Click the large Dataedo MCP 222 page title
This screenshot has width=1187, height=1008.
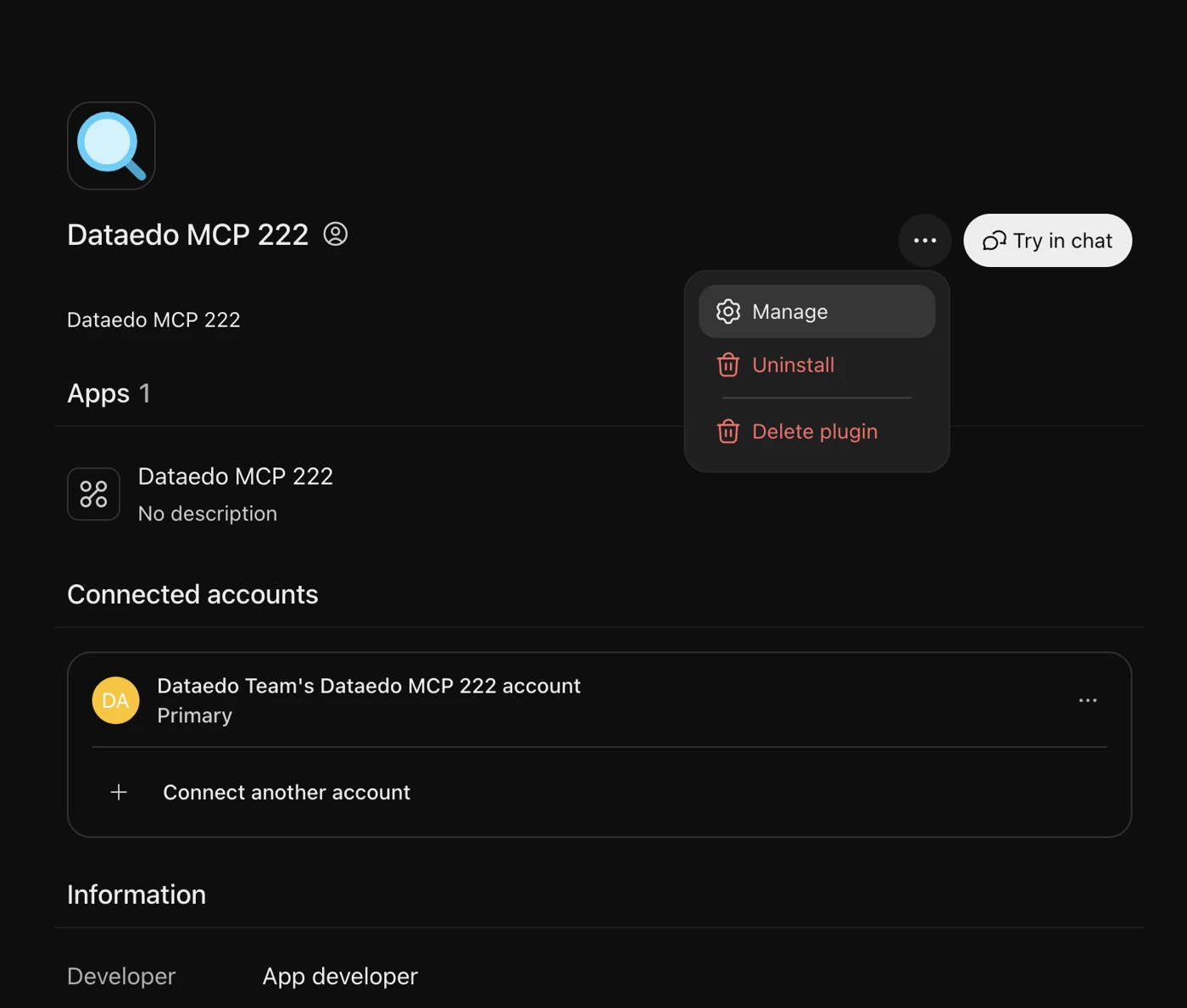(x=187, y=235)
